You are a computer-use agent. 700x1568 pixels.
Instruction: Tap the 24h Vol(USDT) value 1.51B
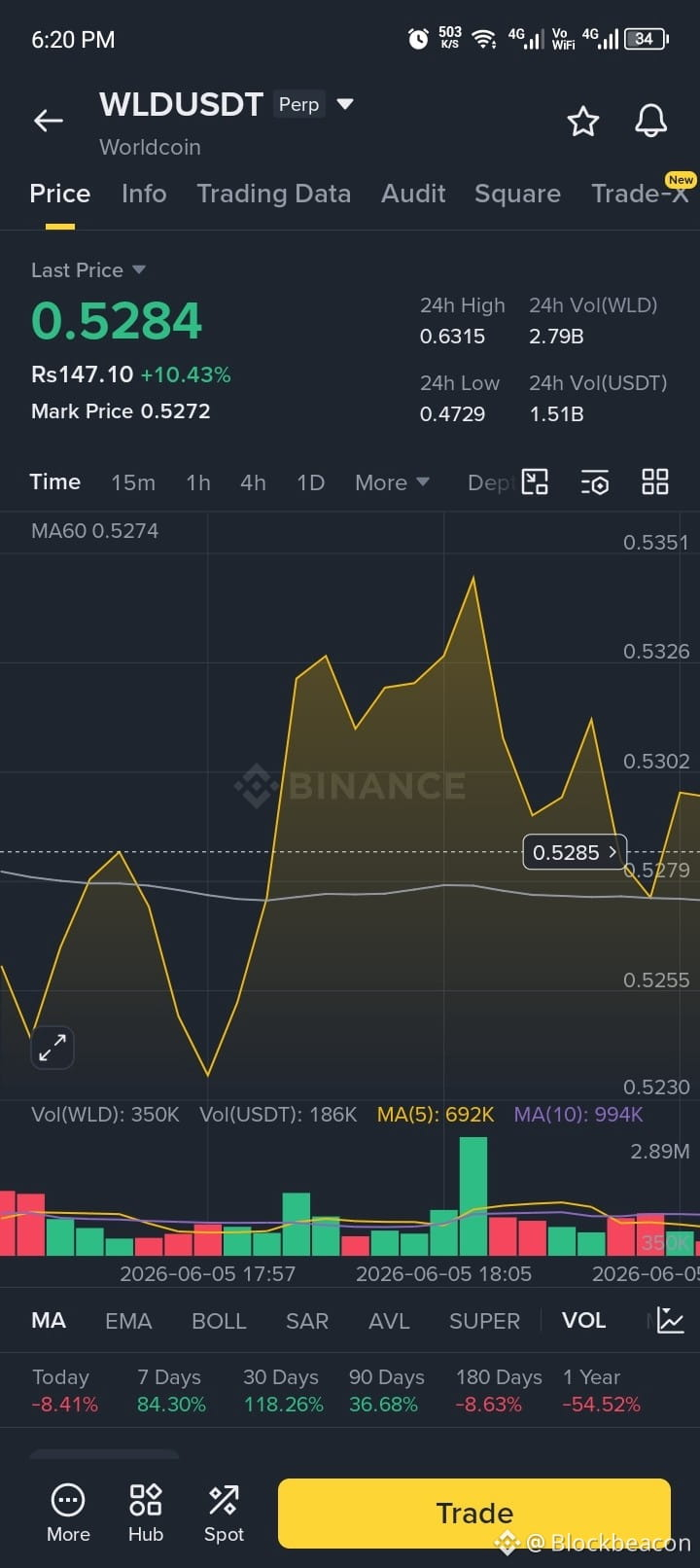tap(556, 414)
